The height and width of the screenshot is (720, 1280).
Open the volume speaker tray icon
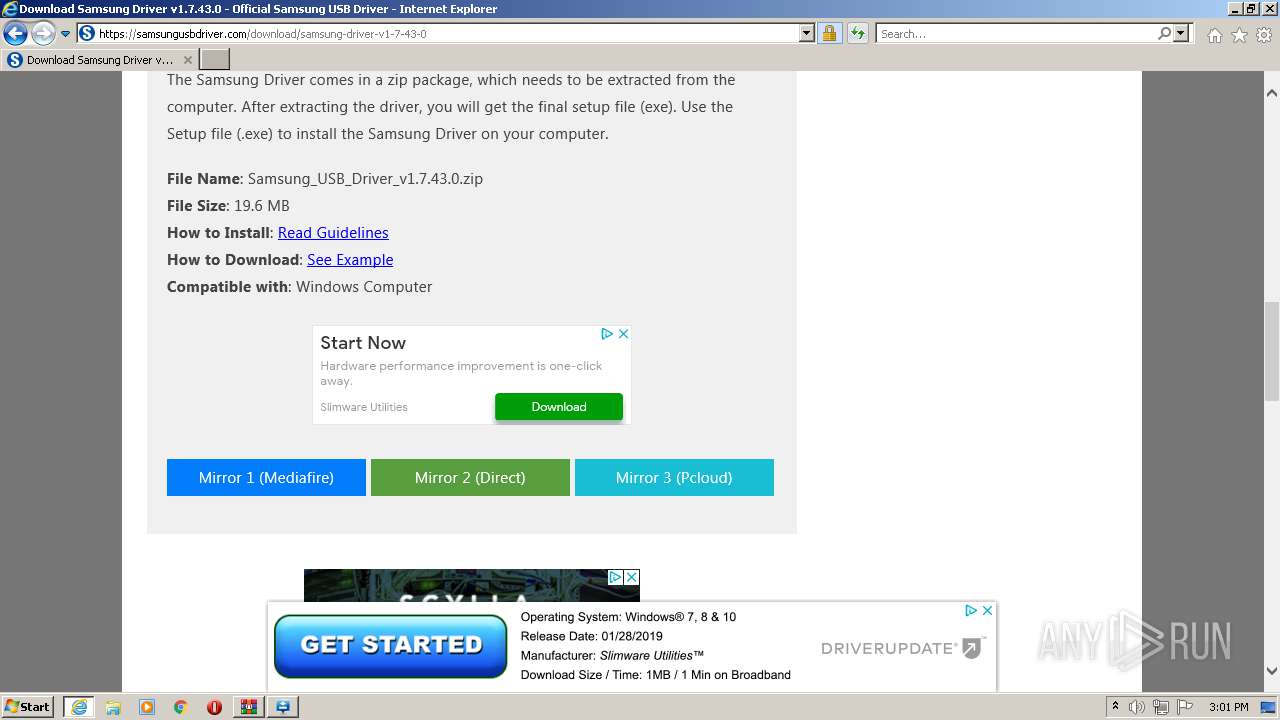1139,707
